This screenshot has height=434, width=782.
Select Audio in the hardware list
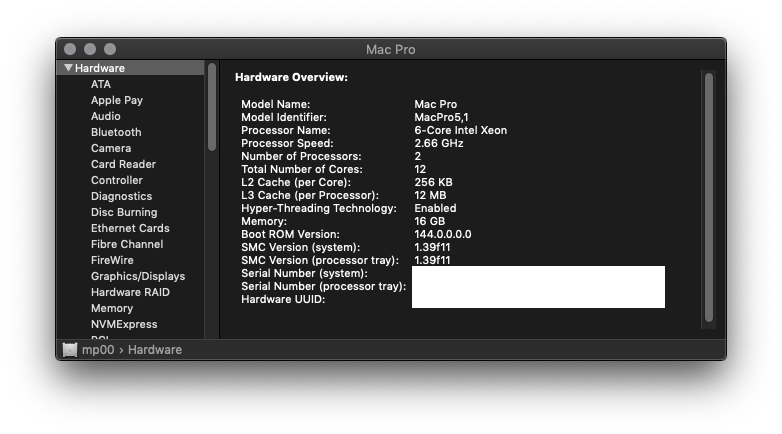click(105, 116)
